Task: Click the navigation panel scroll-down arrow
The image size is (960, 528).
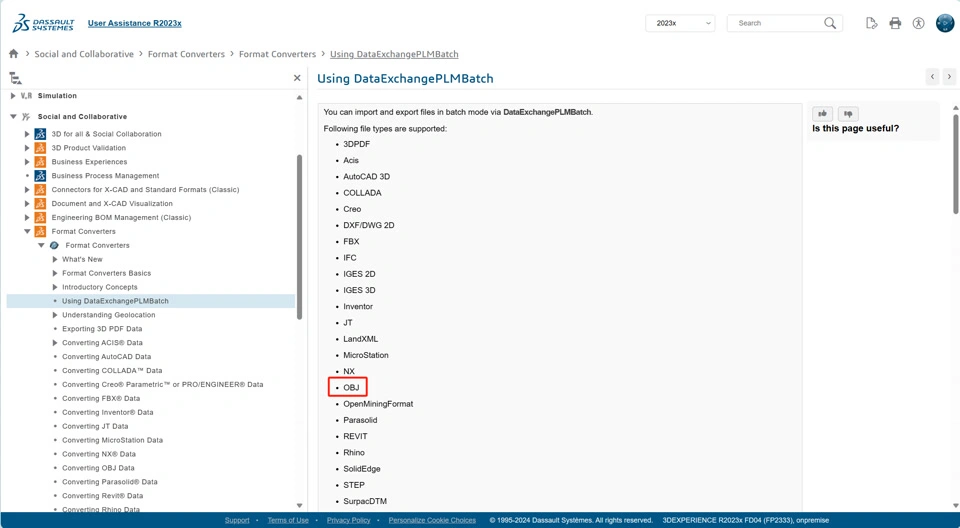Action: point(299,506)
